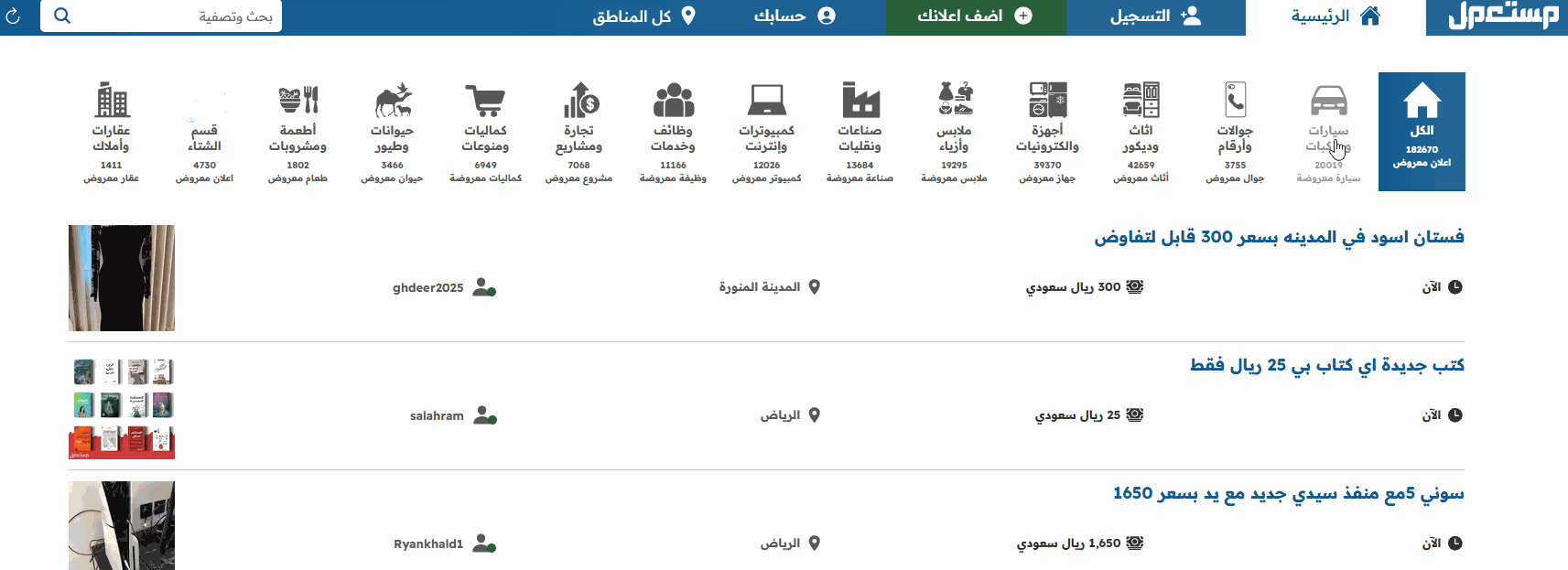
Task: Click the refresh icon in top bar
Action: coord(13,16)
